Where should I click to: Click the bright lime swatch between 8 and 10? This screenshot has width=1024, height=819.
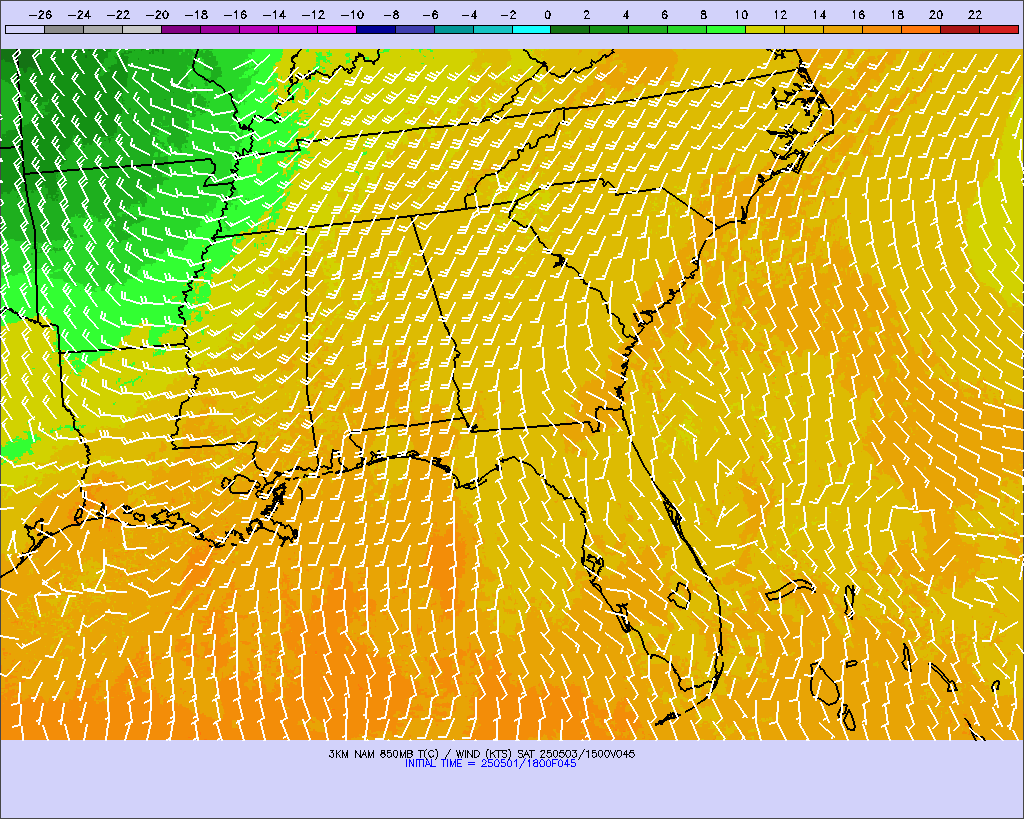coord(726,29)
